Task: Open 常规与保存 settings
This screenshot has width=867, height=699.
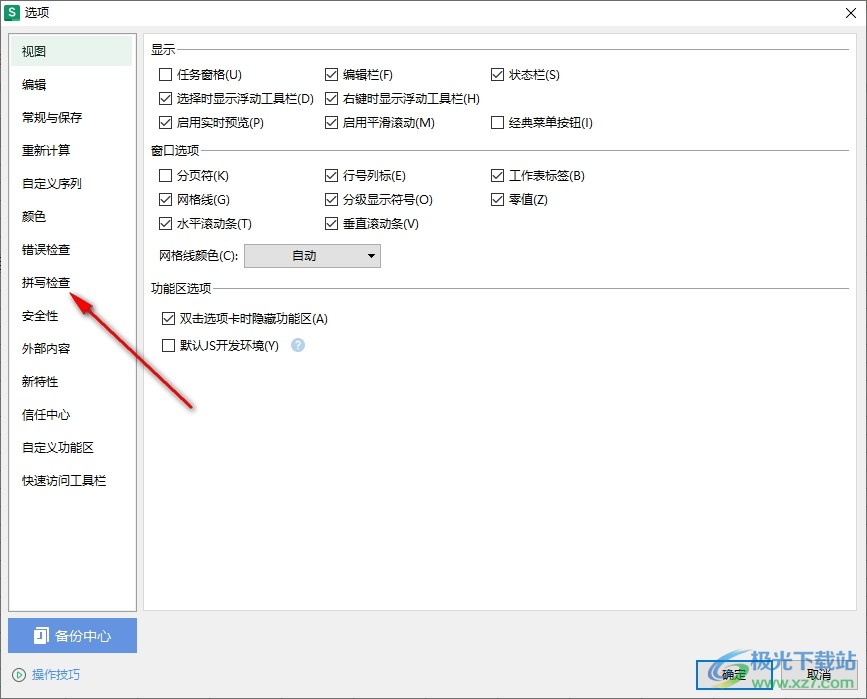Action: tap(71, 117)
